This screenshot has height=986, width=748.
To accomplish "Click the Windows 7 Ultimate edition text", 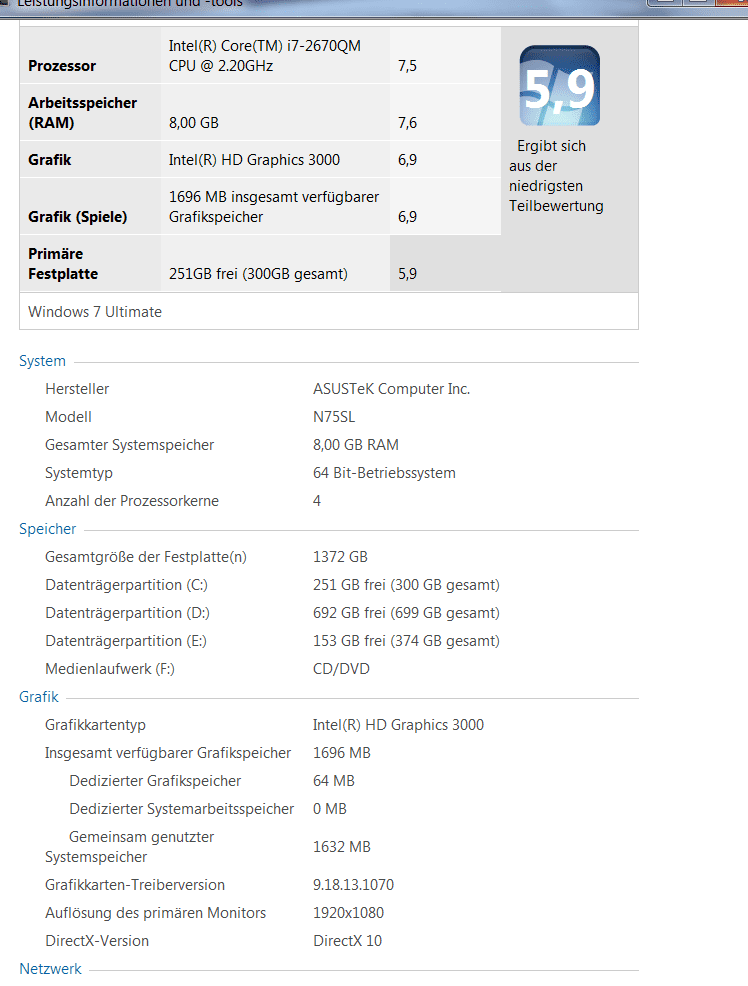I will (x=95, y=311).
